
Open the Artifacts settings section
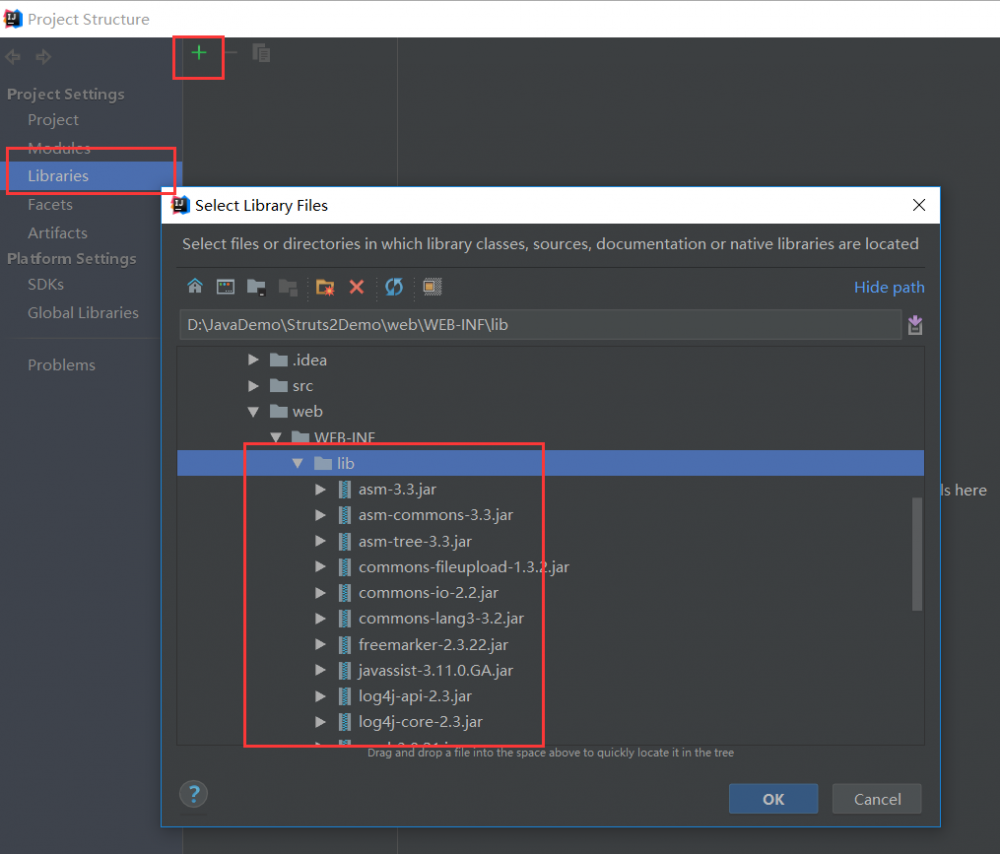[x=57, y=232]
